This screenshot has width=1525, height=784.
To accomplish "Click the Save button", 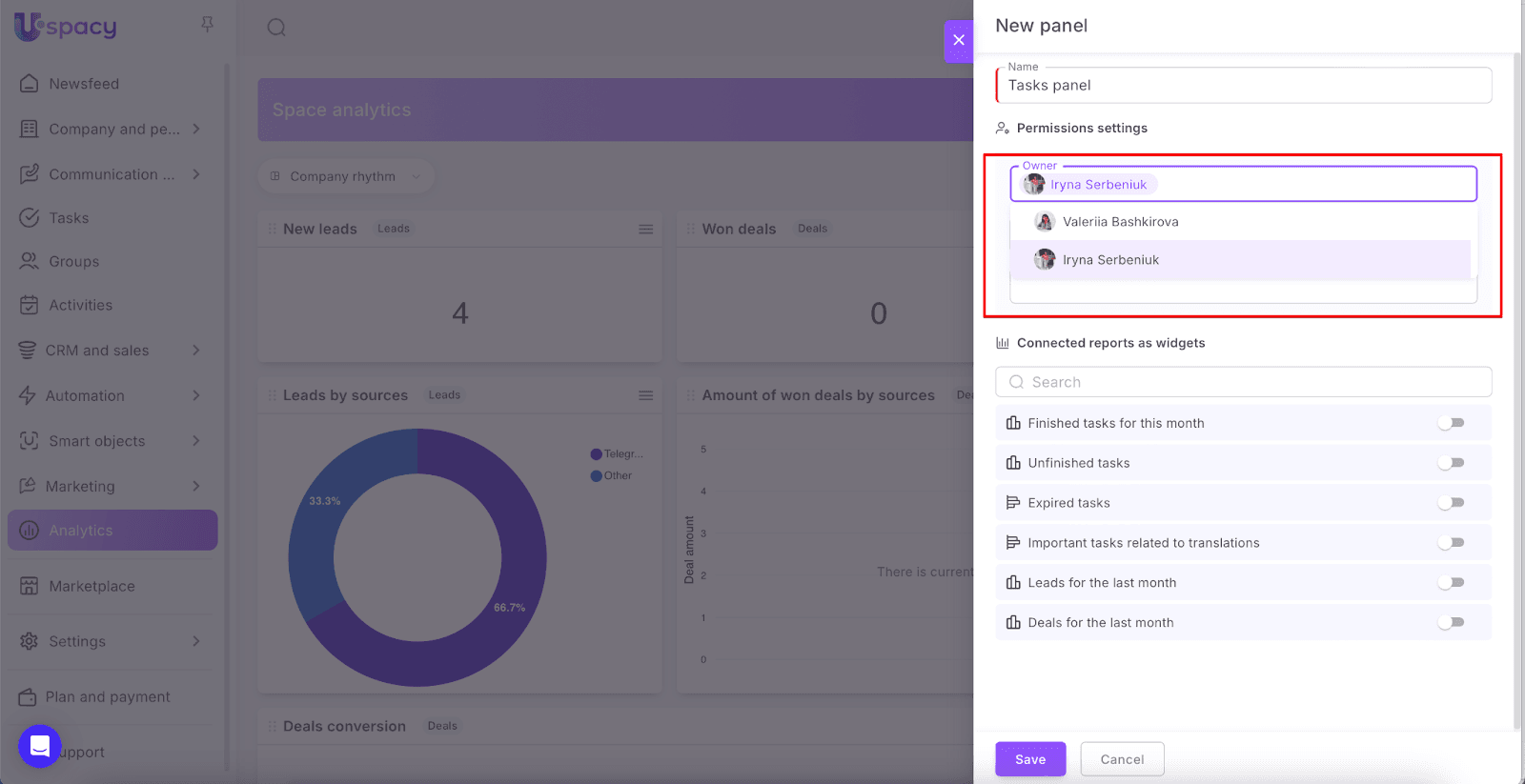I will [x=1029, y=759].
